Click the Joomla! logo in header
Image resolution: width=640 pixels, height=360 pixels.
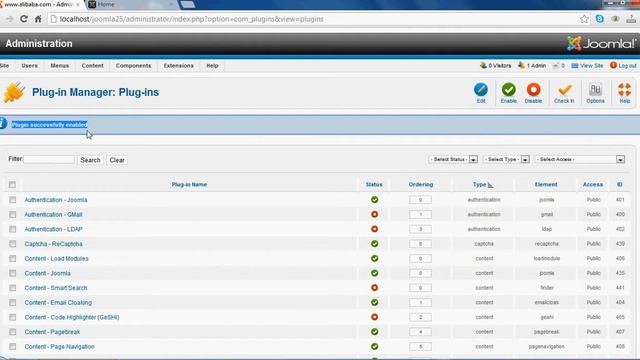click(601, 43)
